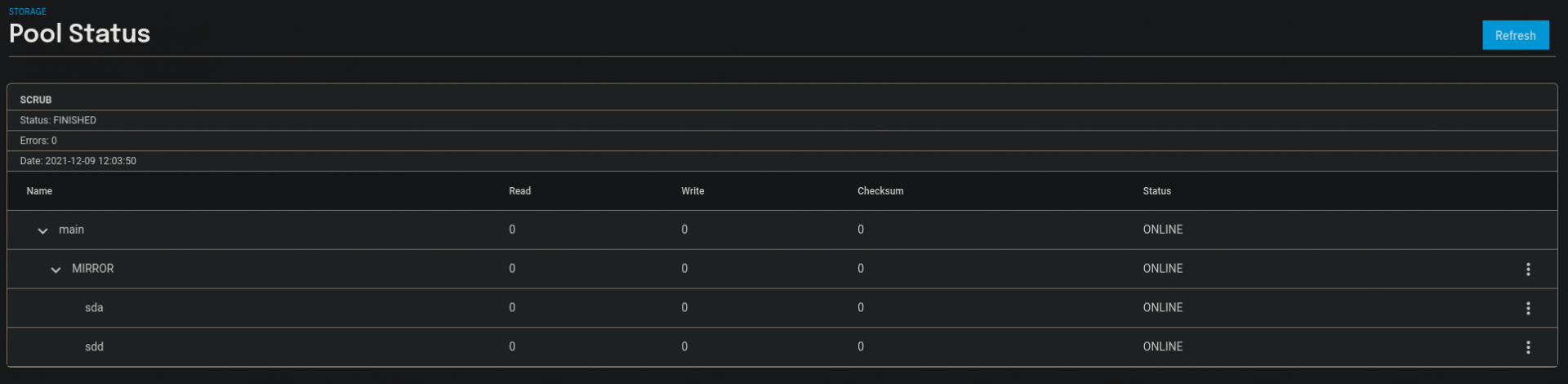Open the three-dot menu for sdd disk
Screen dimensions: 1568x384
tap(1528, 347)
